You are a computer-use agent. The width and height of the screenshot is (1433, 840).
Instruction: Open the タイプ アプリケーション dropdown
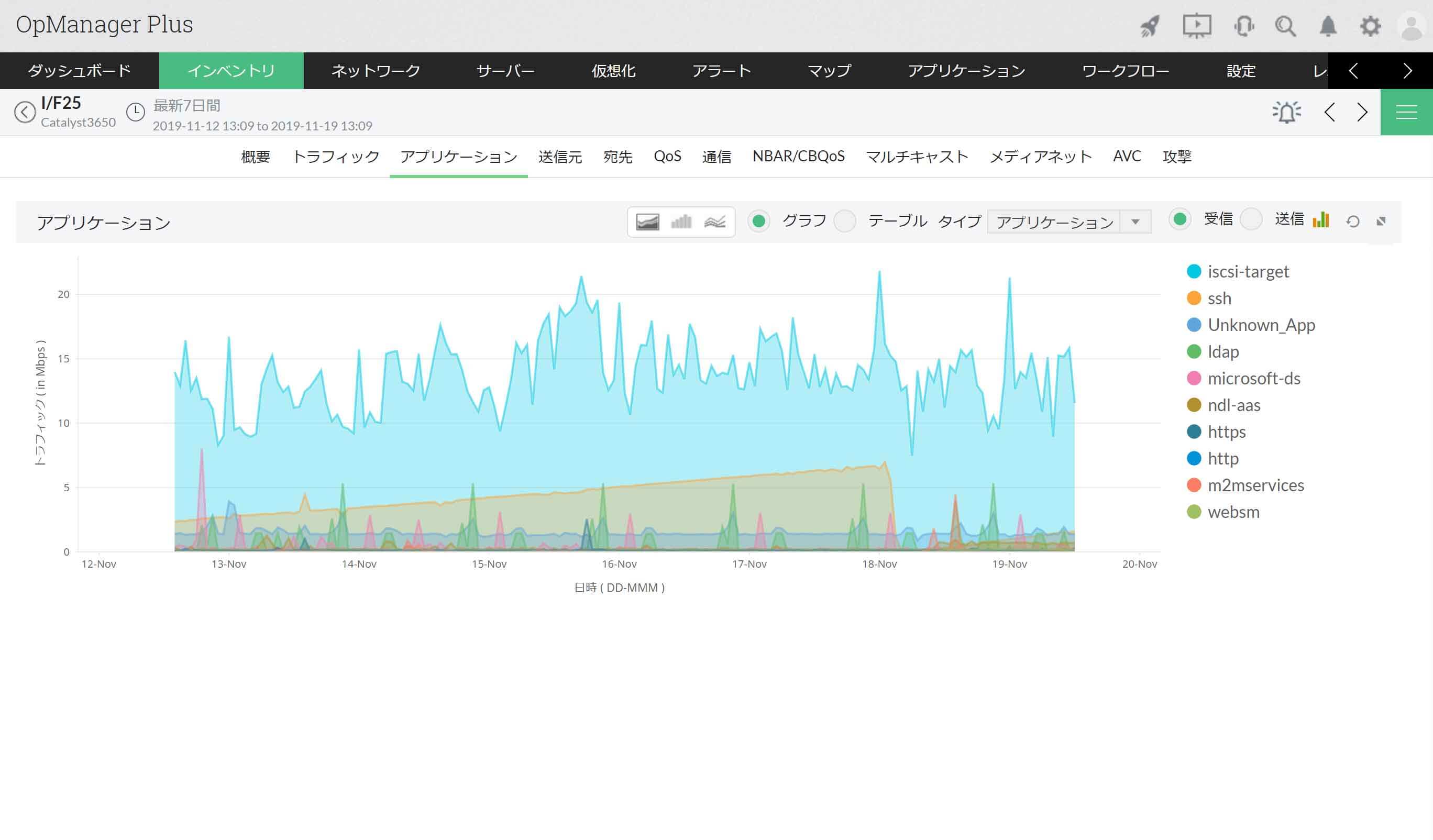(x=1069, y=222)
